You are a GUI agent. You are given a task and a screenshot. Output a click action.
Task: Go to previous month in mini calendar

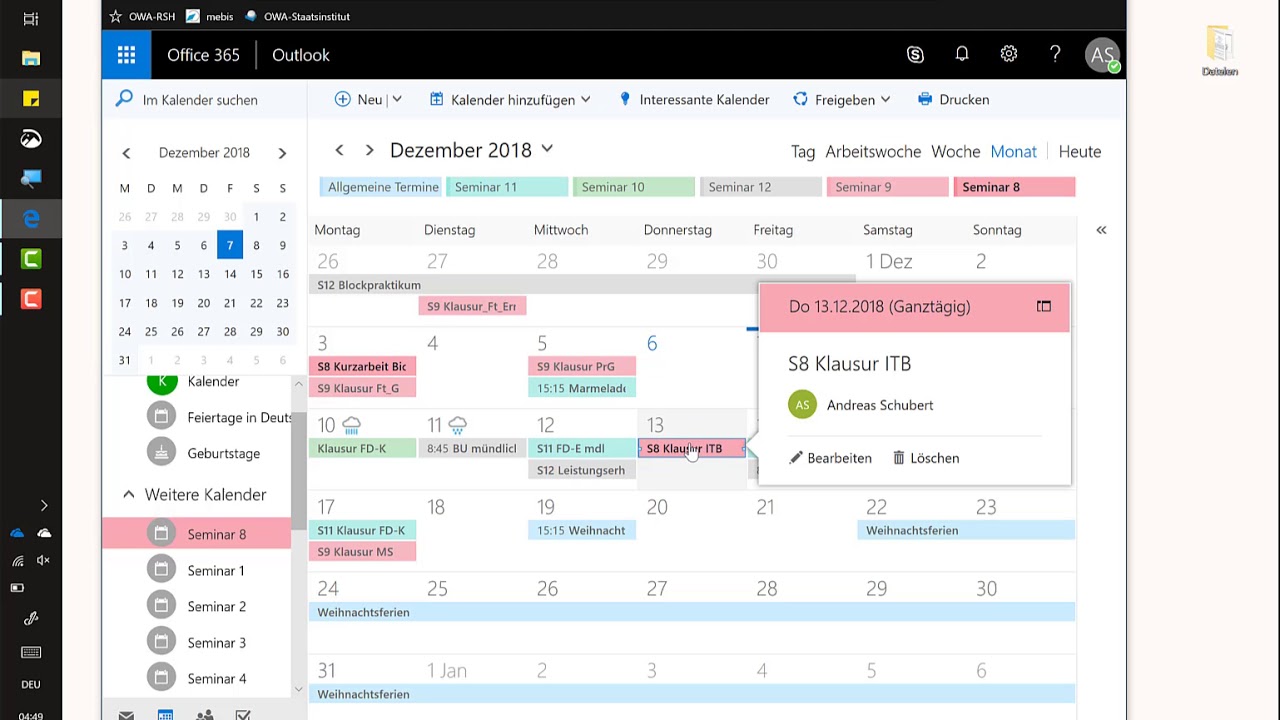[x=126, y=153]
